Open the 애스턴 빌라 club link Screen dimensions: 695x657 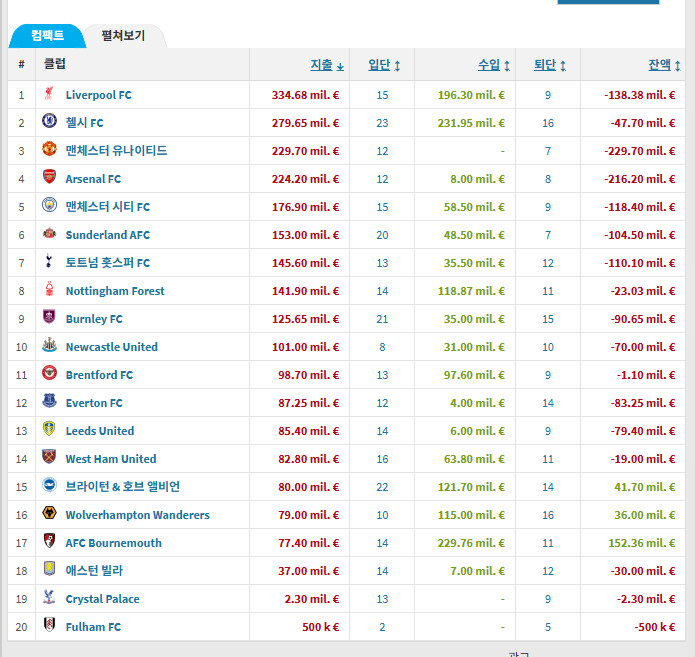tap(94, 571)
